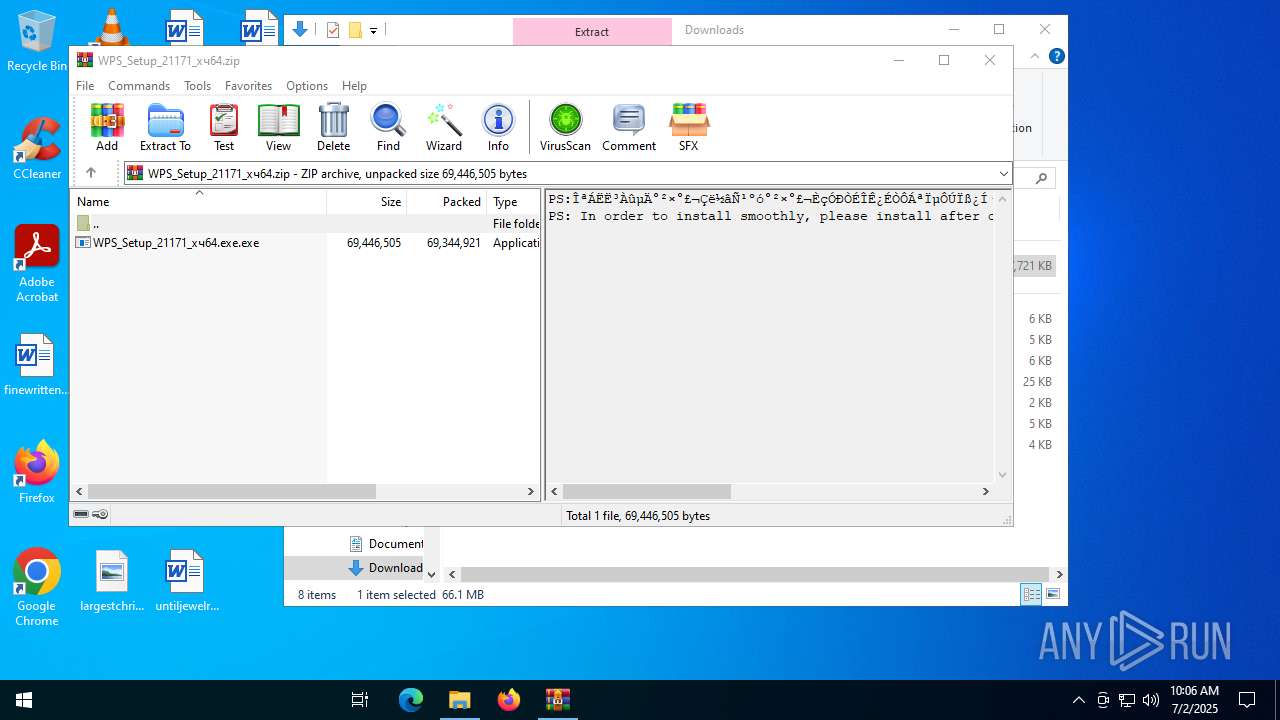This screenshot has width=1280, height=720.
Task: Open the Options menu
Action: 307,86
